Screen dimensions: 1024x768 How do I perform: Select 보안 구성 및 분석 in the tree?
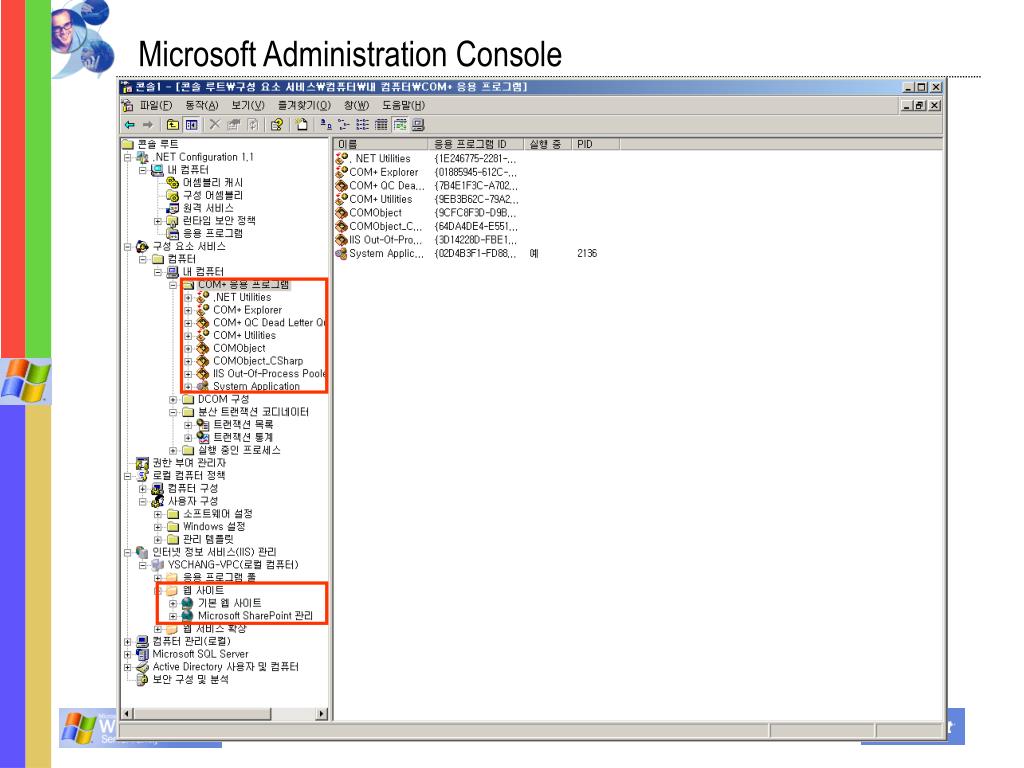coord(190,680)
